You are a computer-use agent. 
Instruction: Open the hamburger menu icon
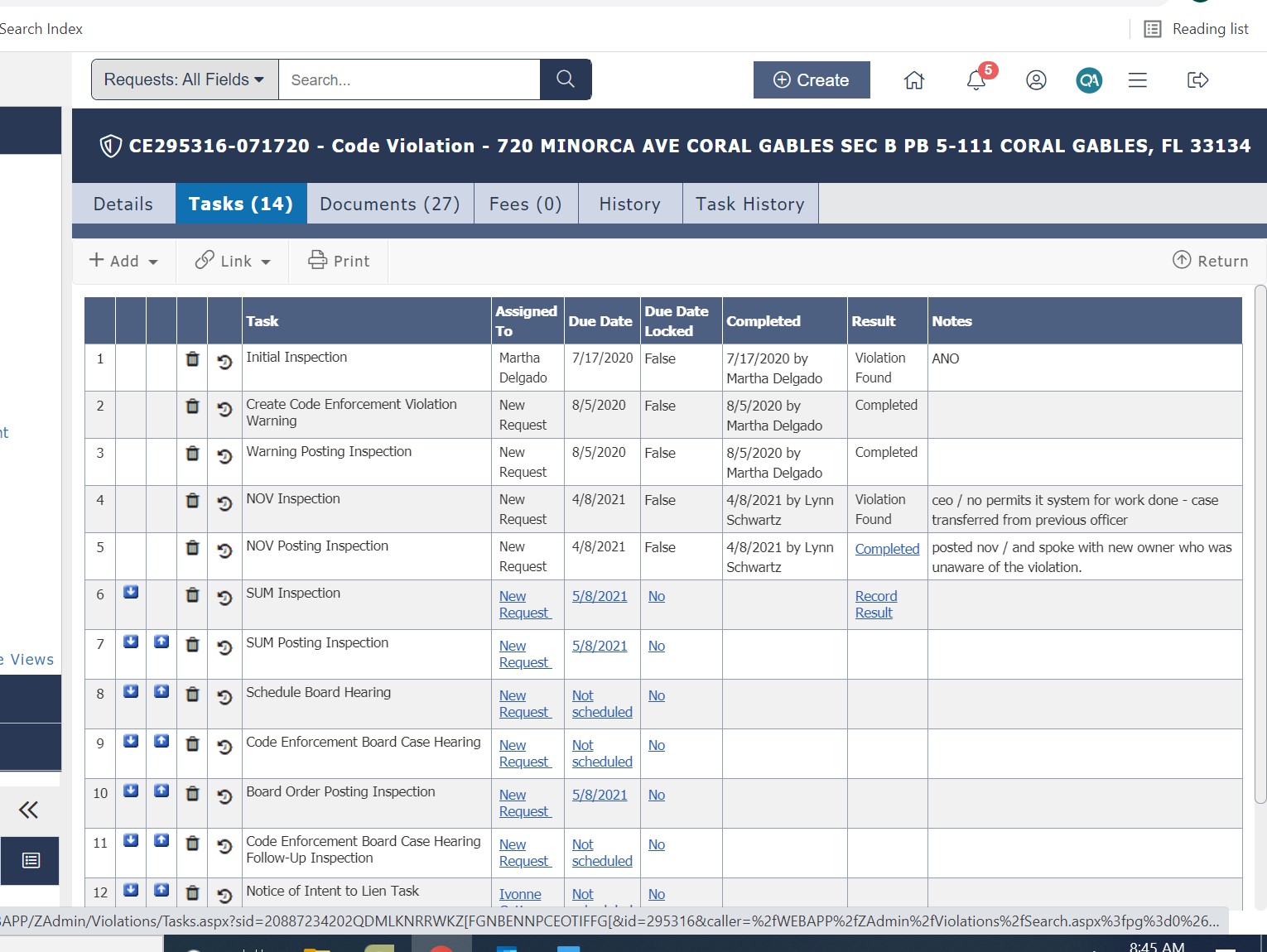tap(1138, 80)
